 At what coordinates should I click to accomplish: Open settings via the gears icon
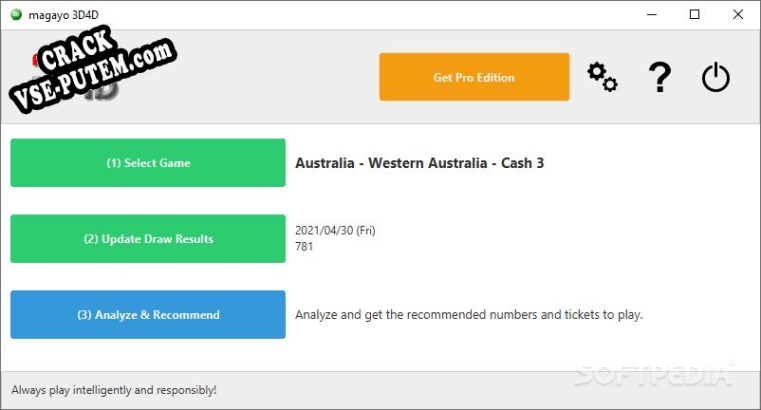(602, 77)
